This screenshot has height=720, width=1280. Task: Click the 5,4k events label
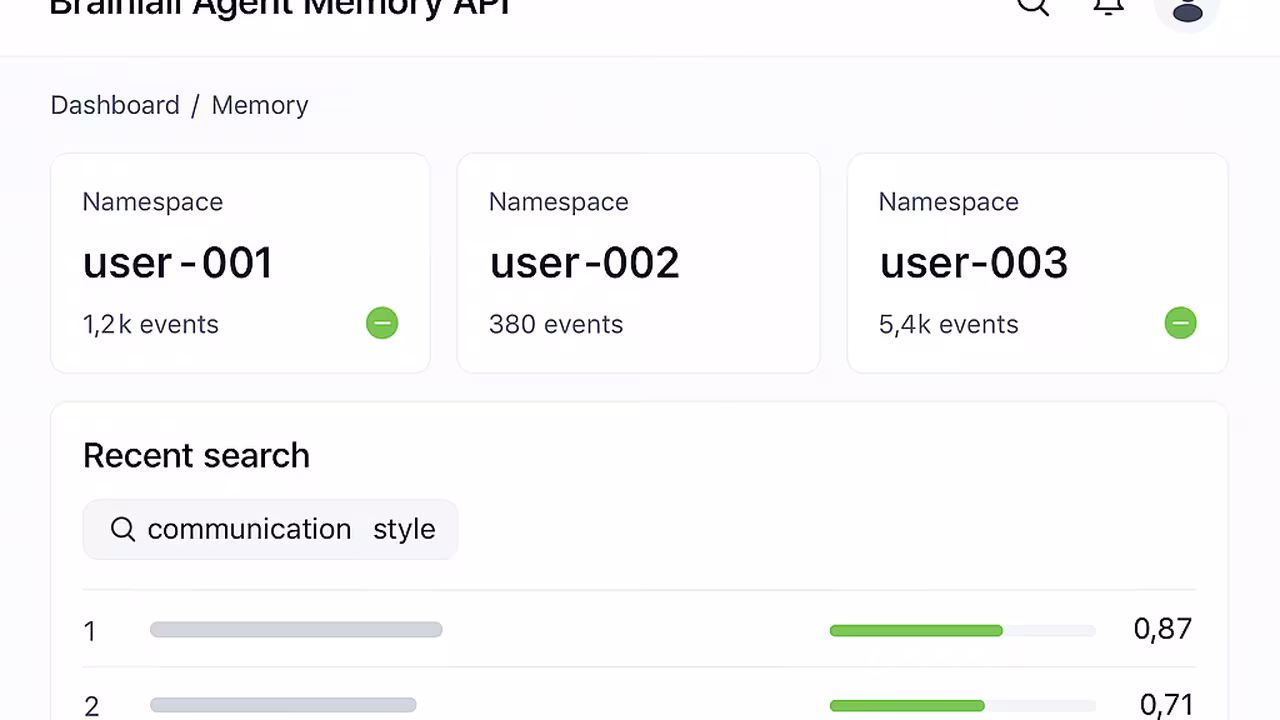click(949, 324)
